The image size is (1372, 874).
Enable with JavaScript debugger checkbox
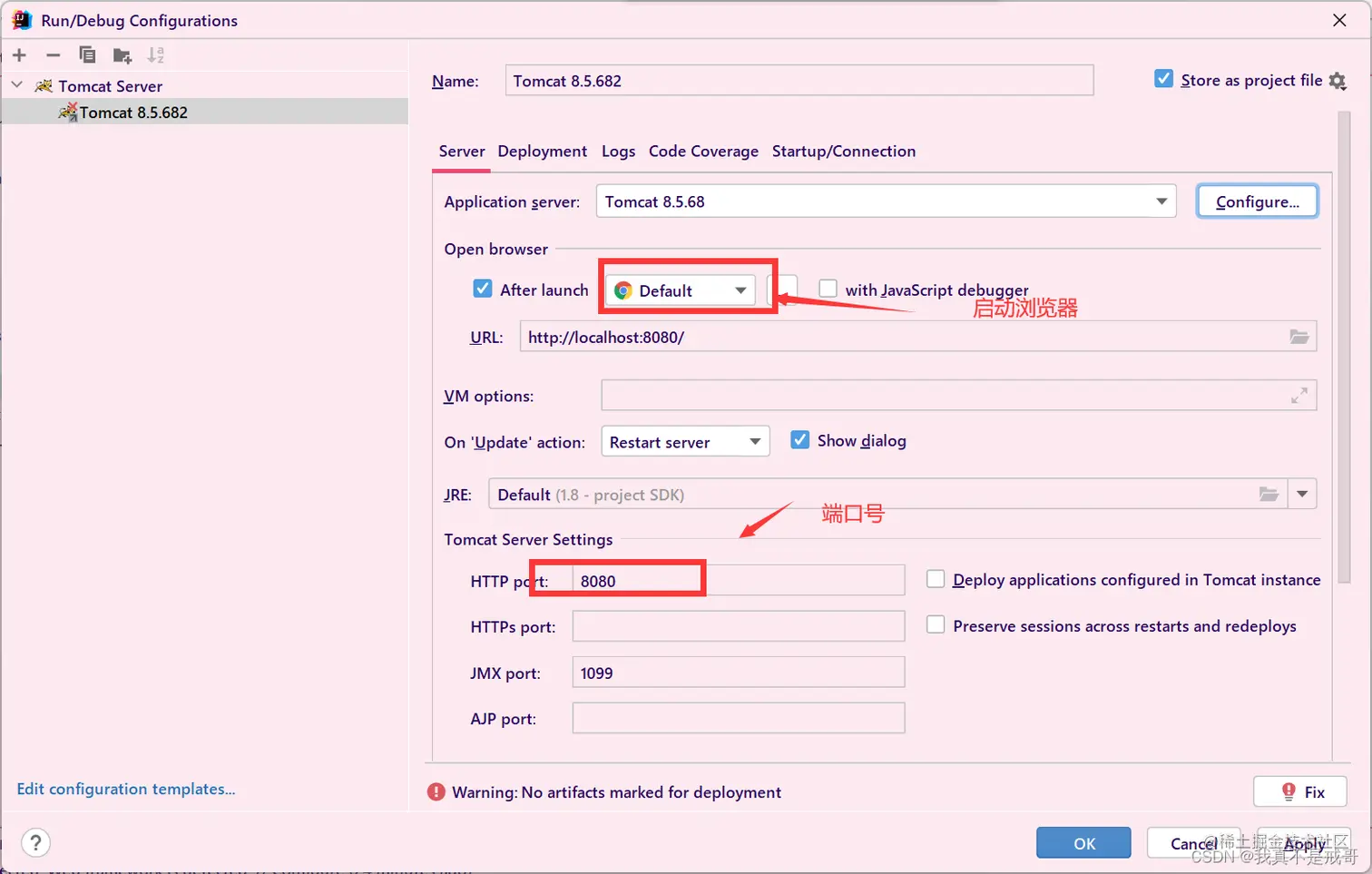(x=828, y=289)
